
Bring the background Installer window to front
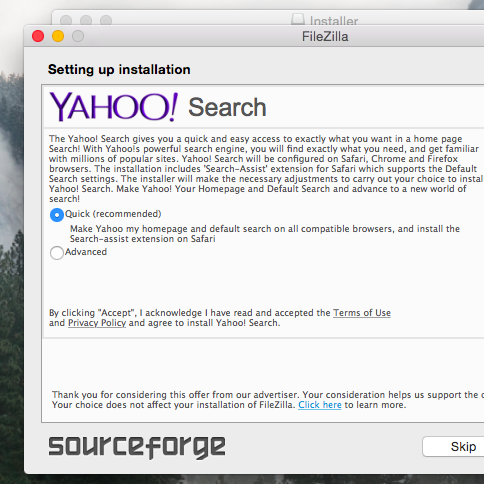pyautogui.click(x=334, y=21)
